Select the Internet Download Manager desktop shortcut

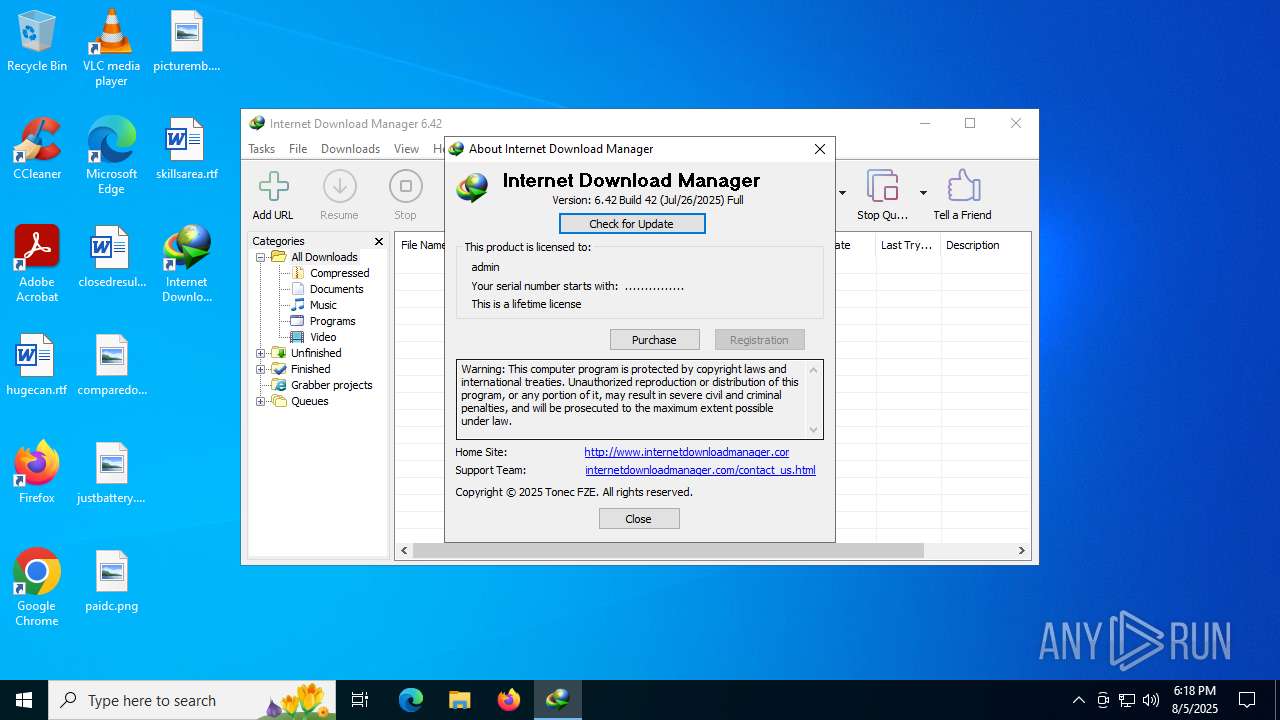pos(186,264)
